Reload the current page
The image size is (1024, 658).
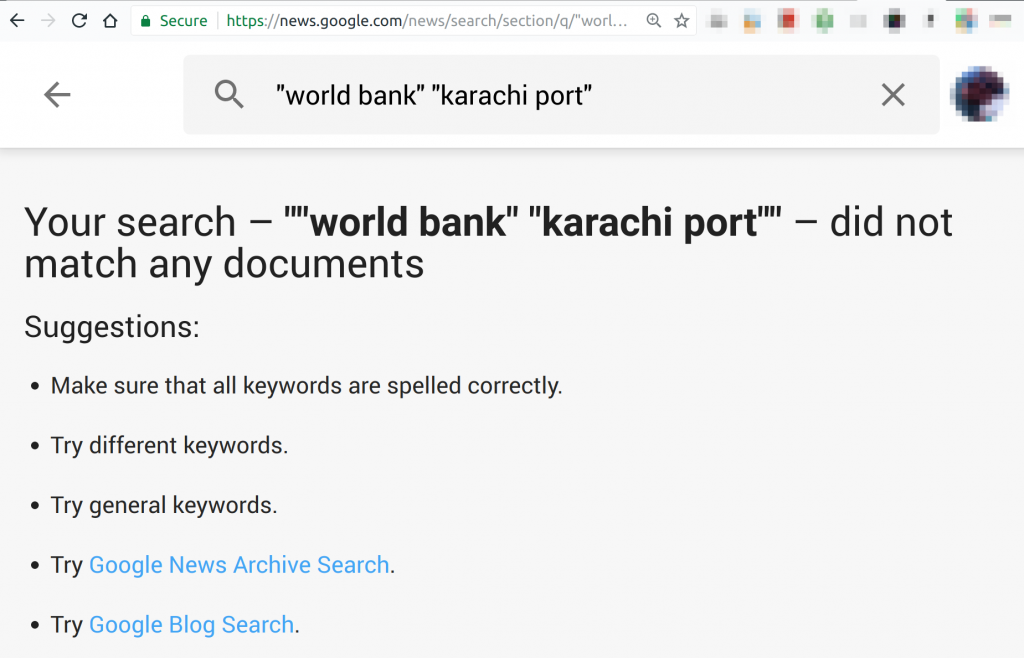click(x=79, y=21)
